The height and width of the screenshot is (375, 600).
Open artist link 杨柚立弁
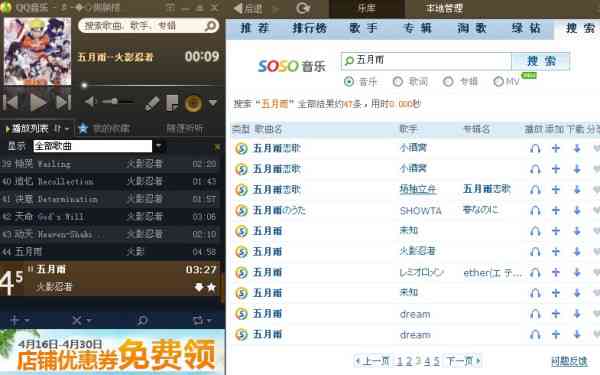point(418,189)
